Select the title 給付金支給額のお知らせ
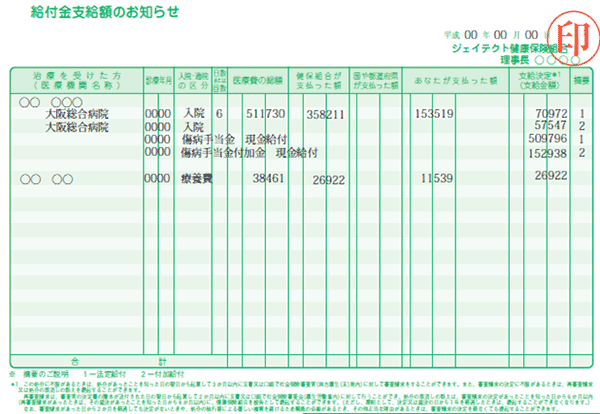600x414 pixels. coord(105,13)
